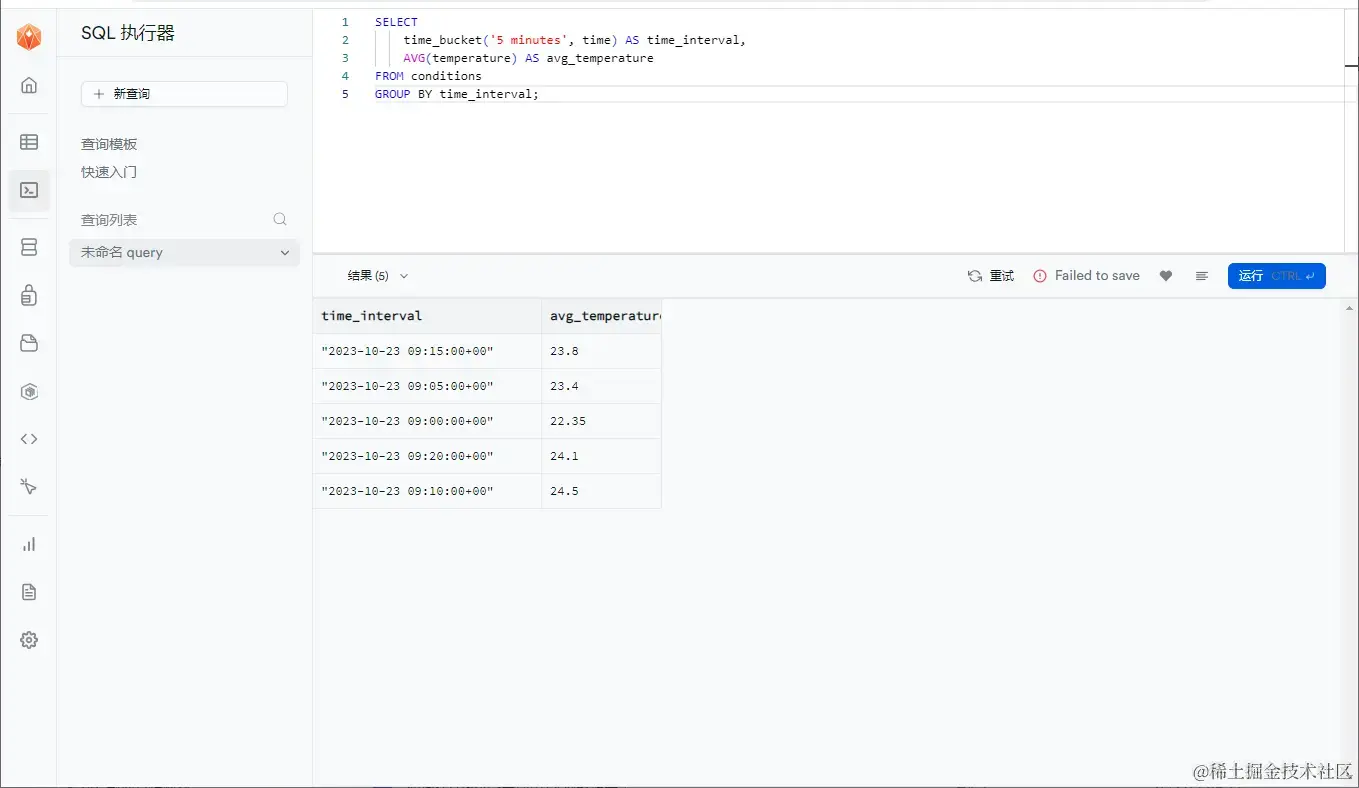Select cell "2023-10-23 09:00:00+00"
This screenshot has width=1359, height=788.
coord(427,421)
